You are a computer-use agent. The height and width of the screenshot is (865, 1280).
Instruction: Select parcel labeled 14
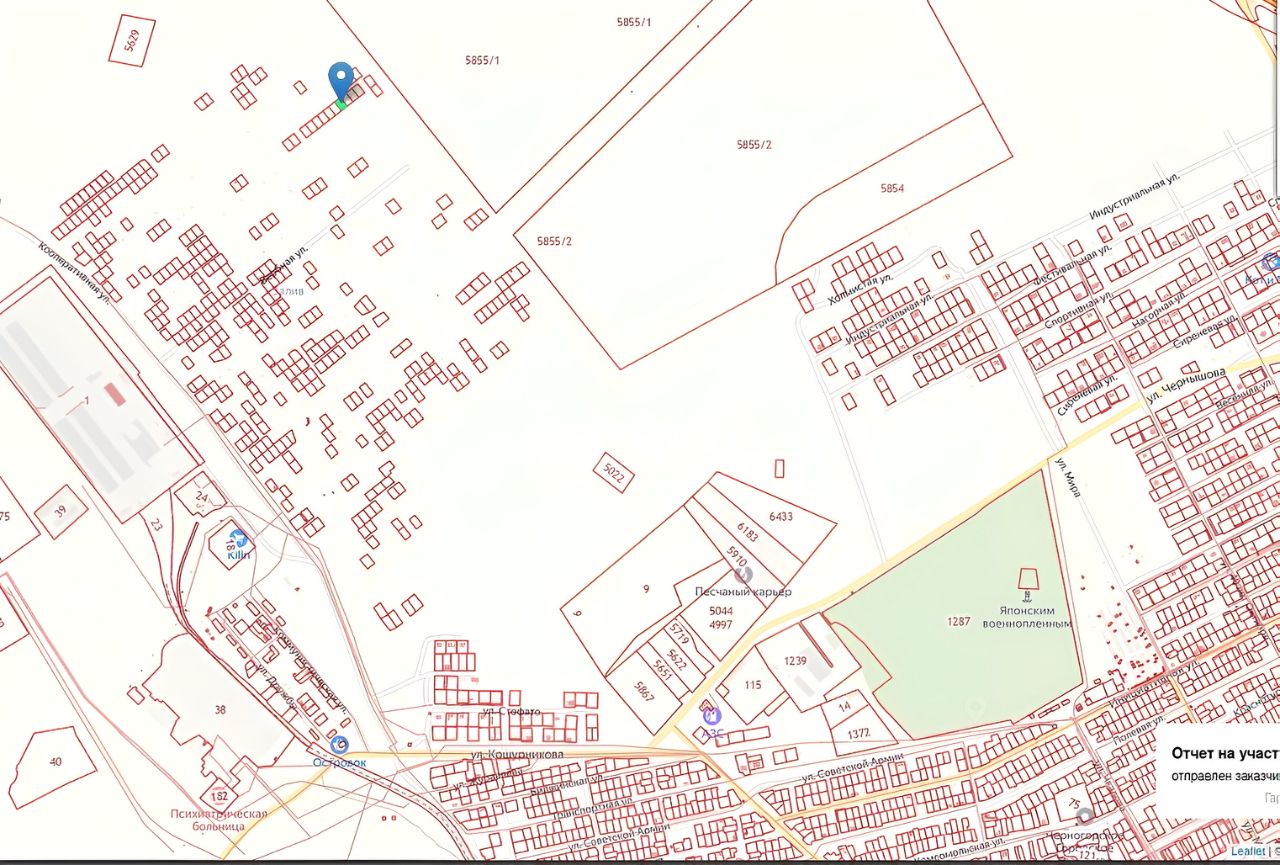coord(845,707)
